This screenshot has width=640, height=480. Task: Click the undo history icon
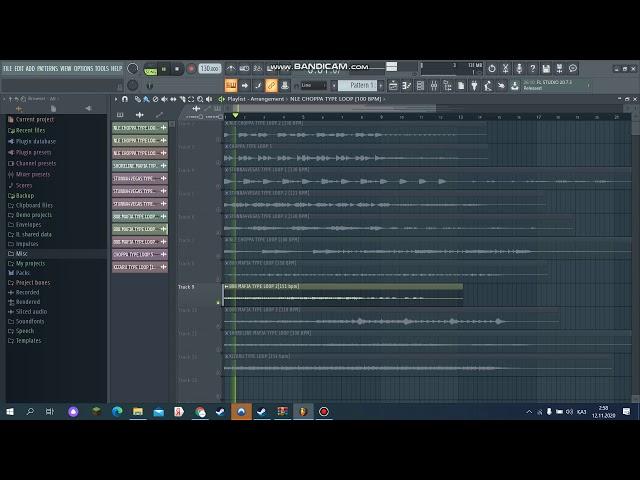[492, 69]
